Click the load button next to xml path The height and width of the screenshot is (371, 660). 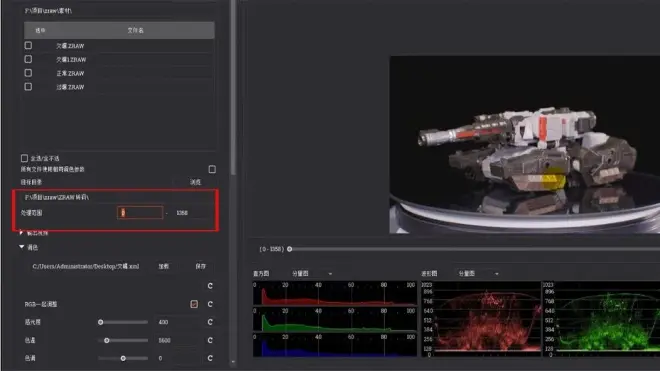pos(164,267)
